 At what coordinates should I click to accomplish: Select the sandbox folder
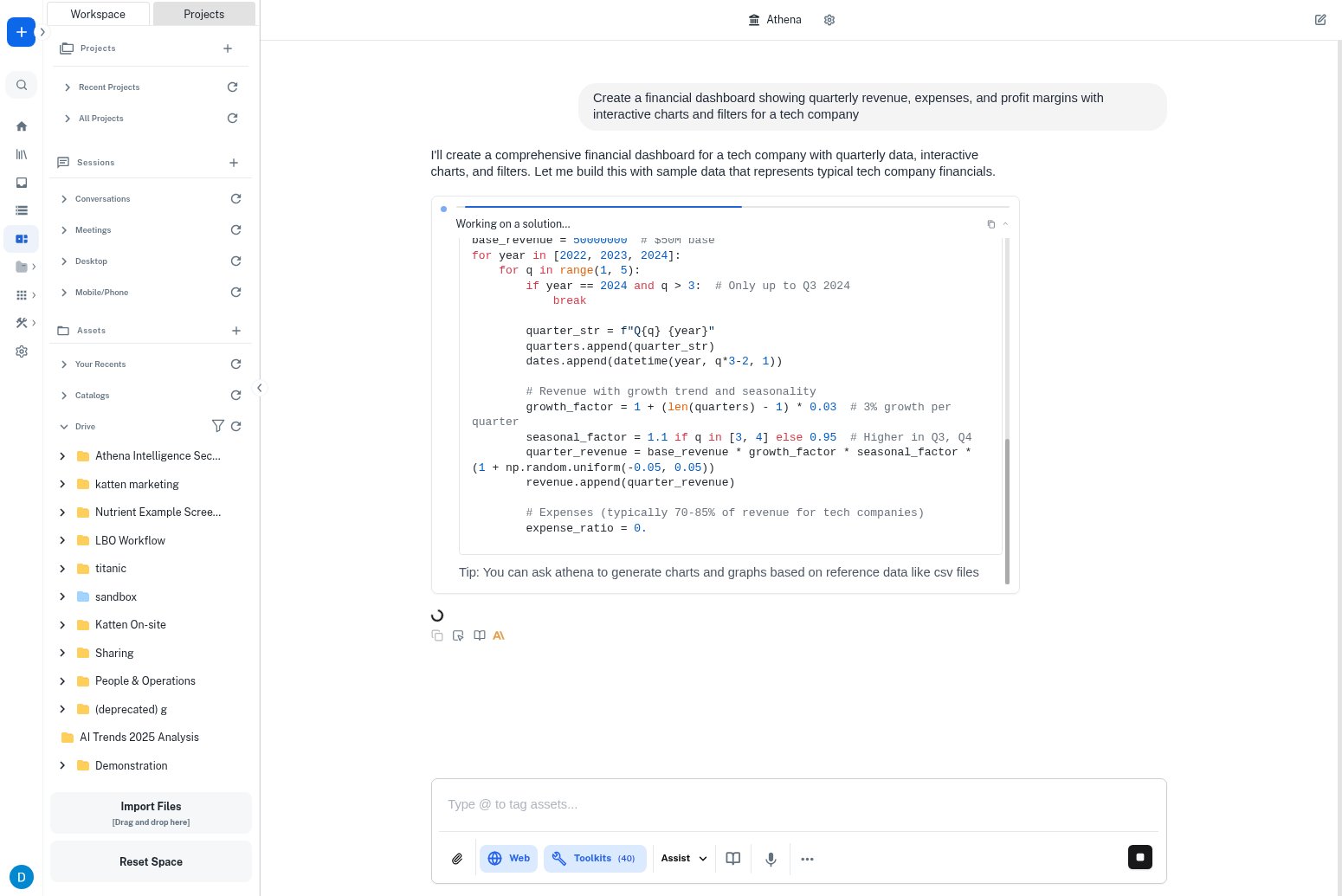[x=116, y=597]
